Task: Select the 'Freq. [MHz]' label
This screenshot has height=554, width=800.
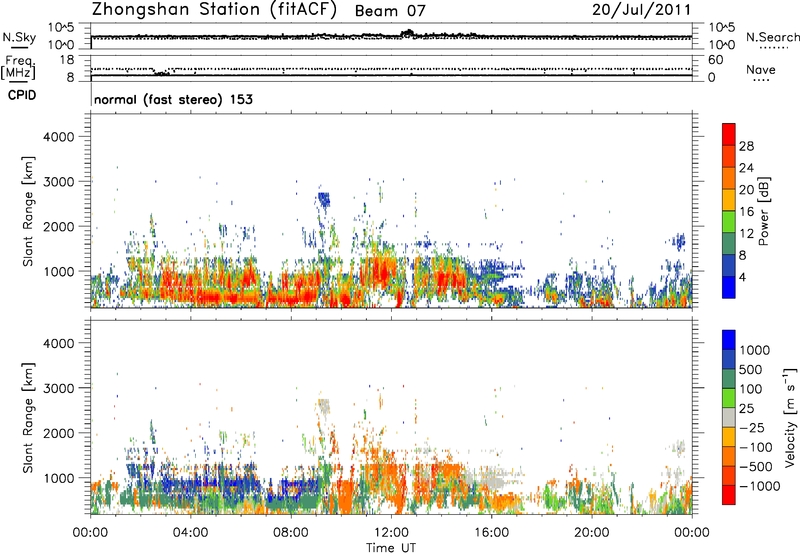Action: pyautogui.click(x=18, y=68)
